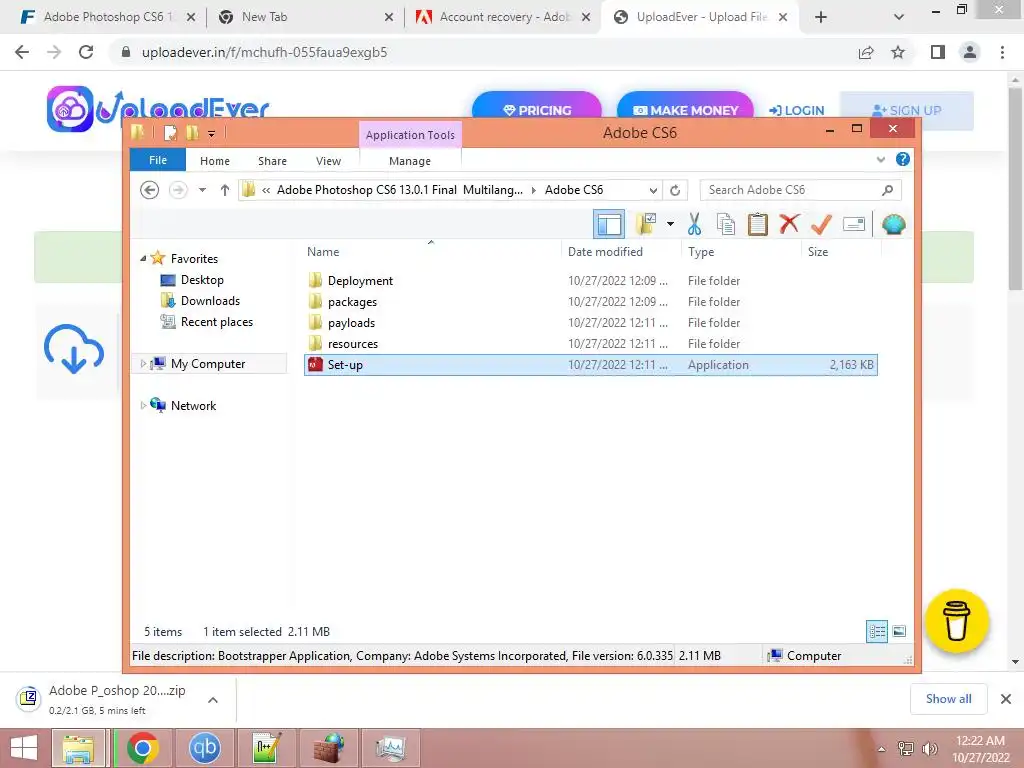Open the Chrome three-dot menu
The image size is (1024, 768).
coord(1002,52)
